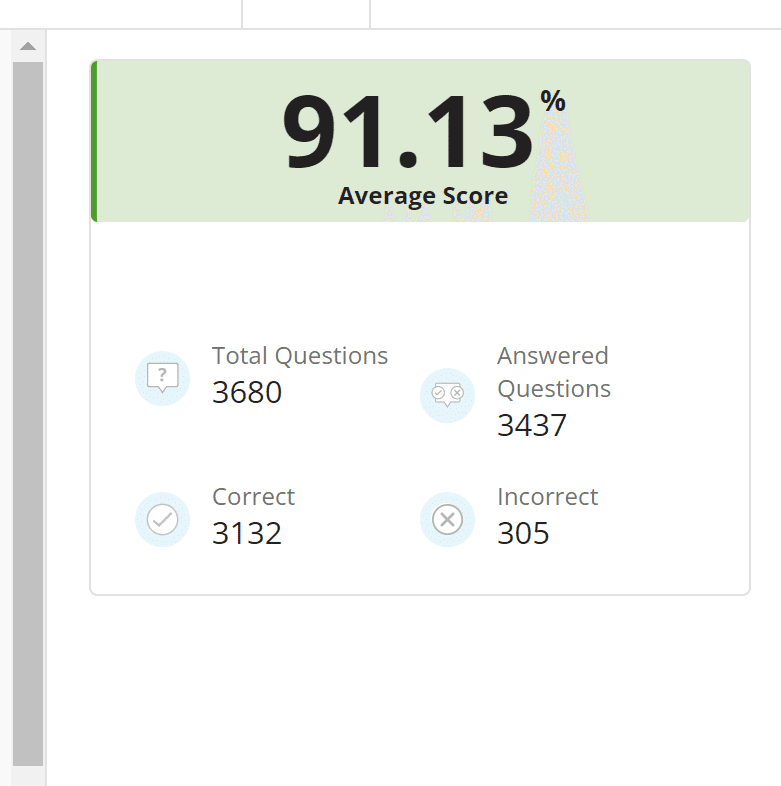Click the Incorrect label
Image resolution: width=781 pixels, height=786 pixels.
coord(547,497)
